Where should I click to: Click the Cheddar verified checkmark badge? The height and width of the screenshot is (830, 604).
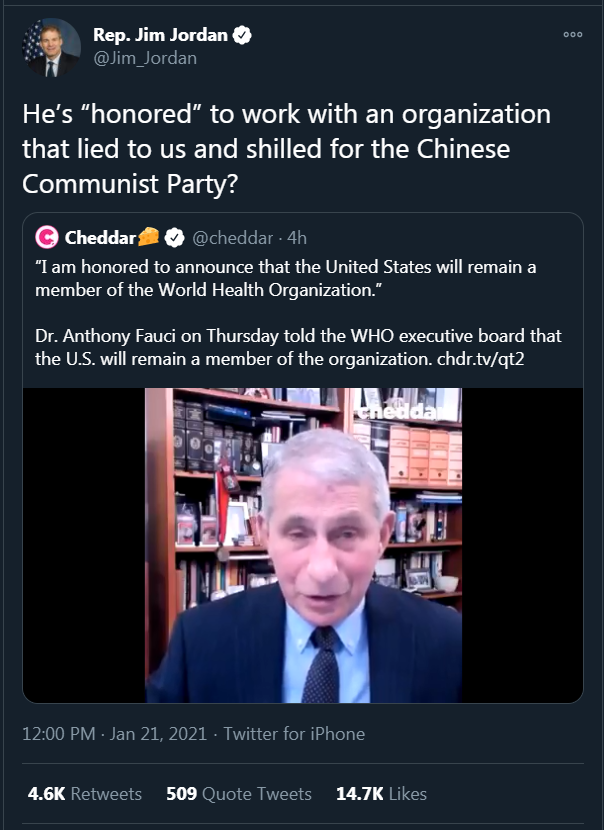tap(175, 238)
